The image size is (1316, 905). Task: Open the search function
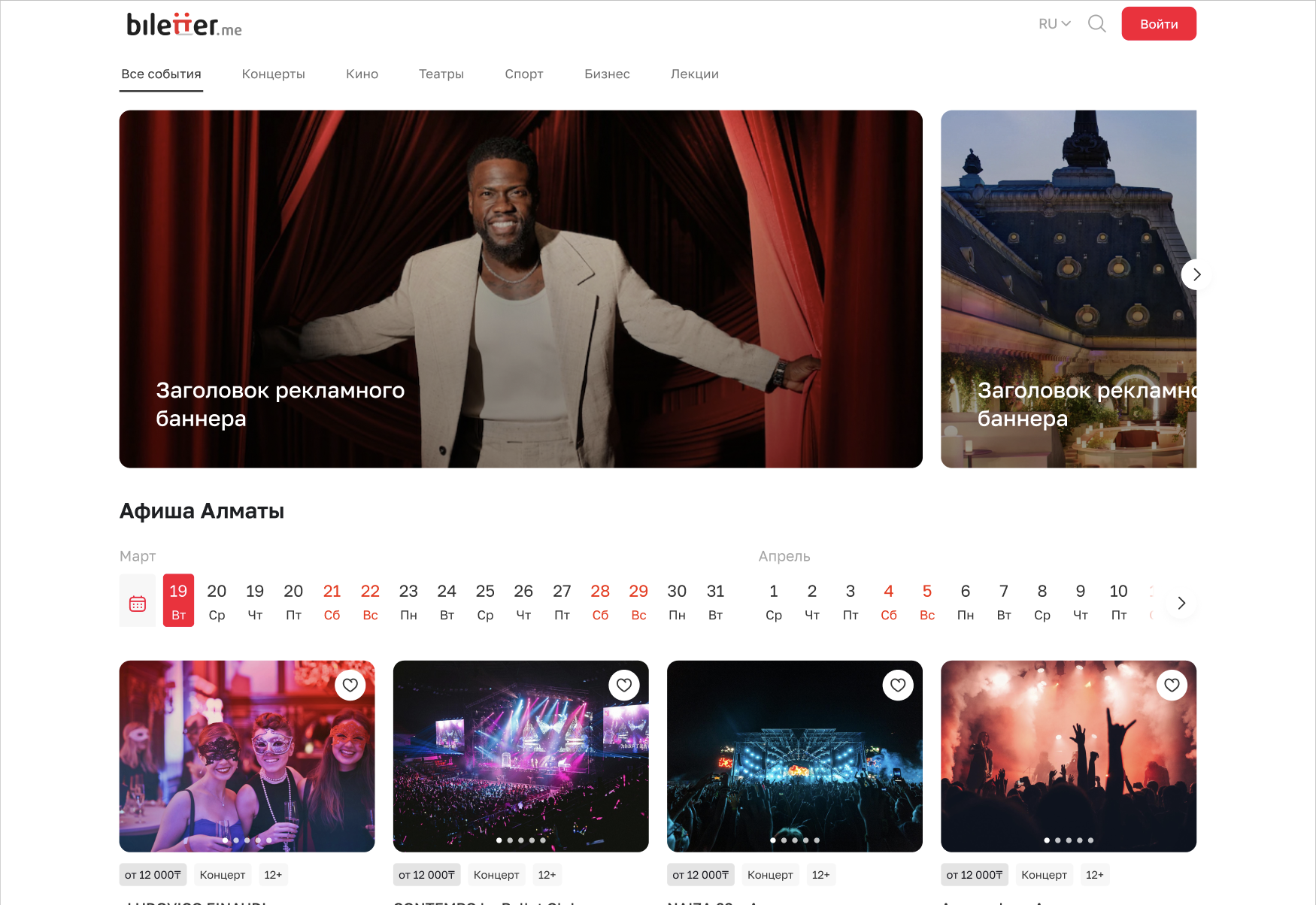click(1096, 23)
